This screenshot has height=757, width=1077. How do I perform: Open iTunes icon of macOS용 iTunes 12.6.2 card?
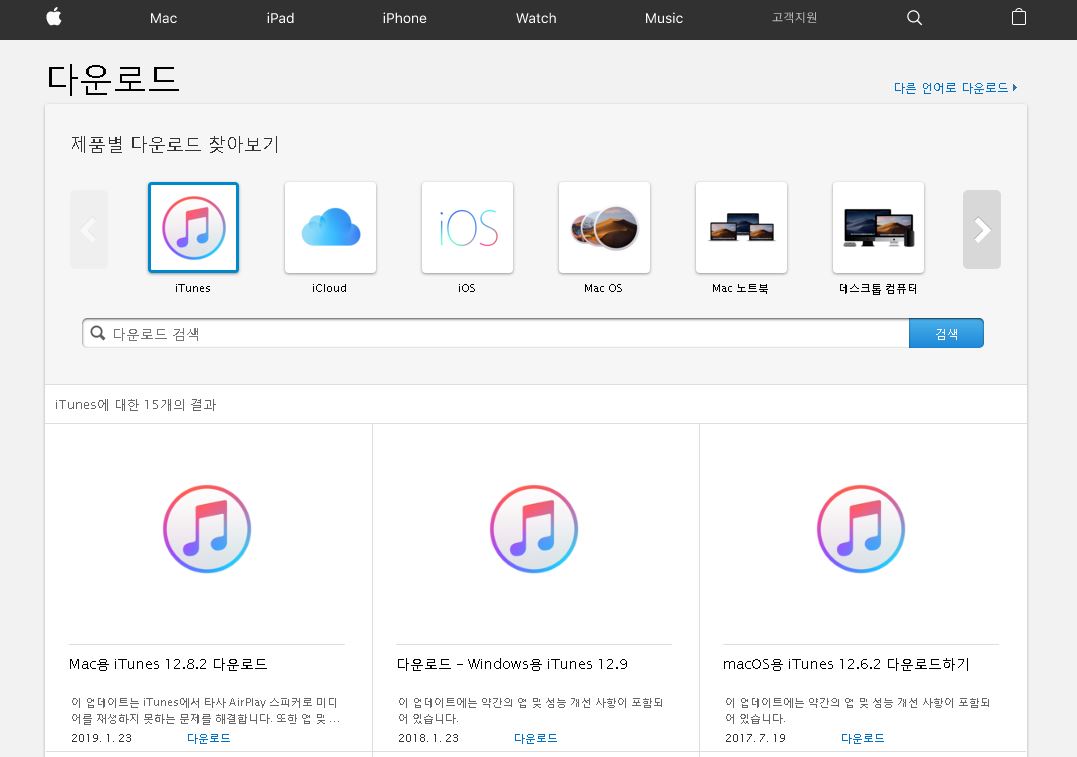click(x=861, y=529)
